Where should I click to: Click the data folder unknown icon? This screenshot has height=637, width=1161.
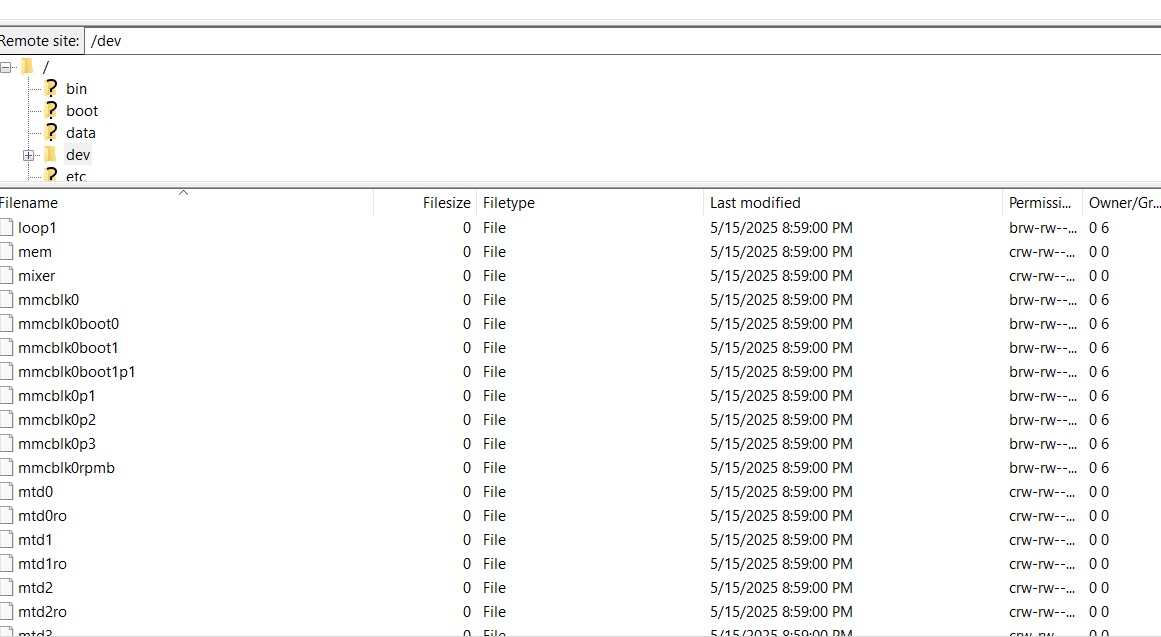pos(50,133)
